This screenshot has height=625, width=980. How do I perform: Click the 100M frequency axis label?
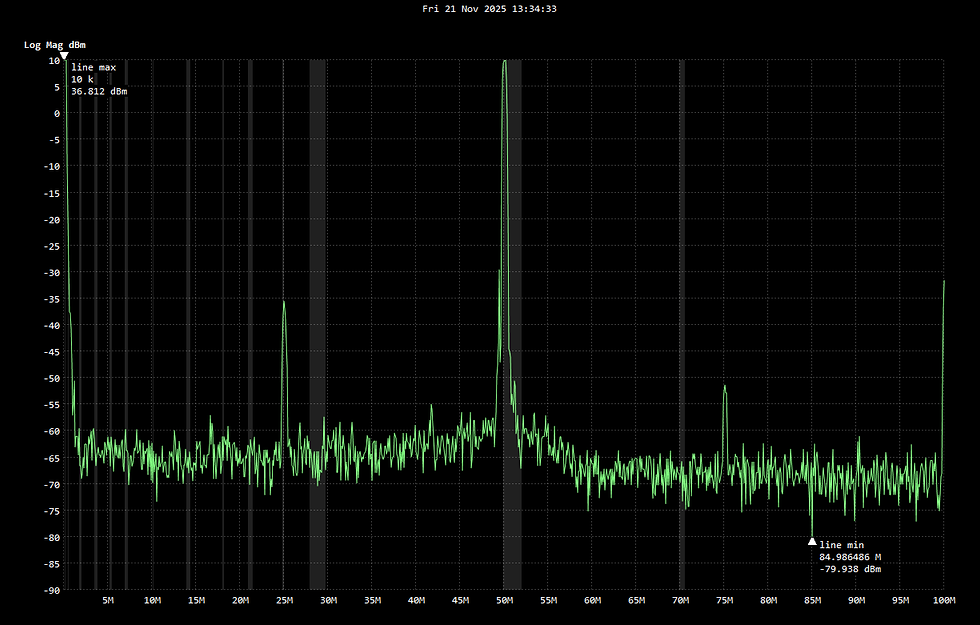point(944,600)
